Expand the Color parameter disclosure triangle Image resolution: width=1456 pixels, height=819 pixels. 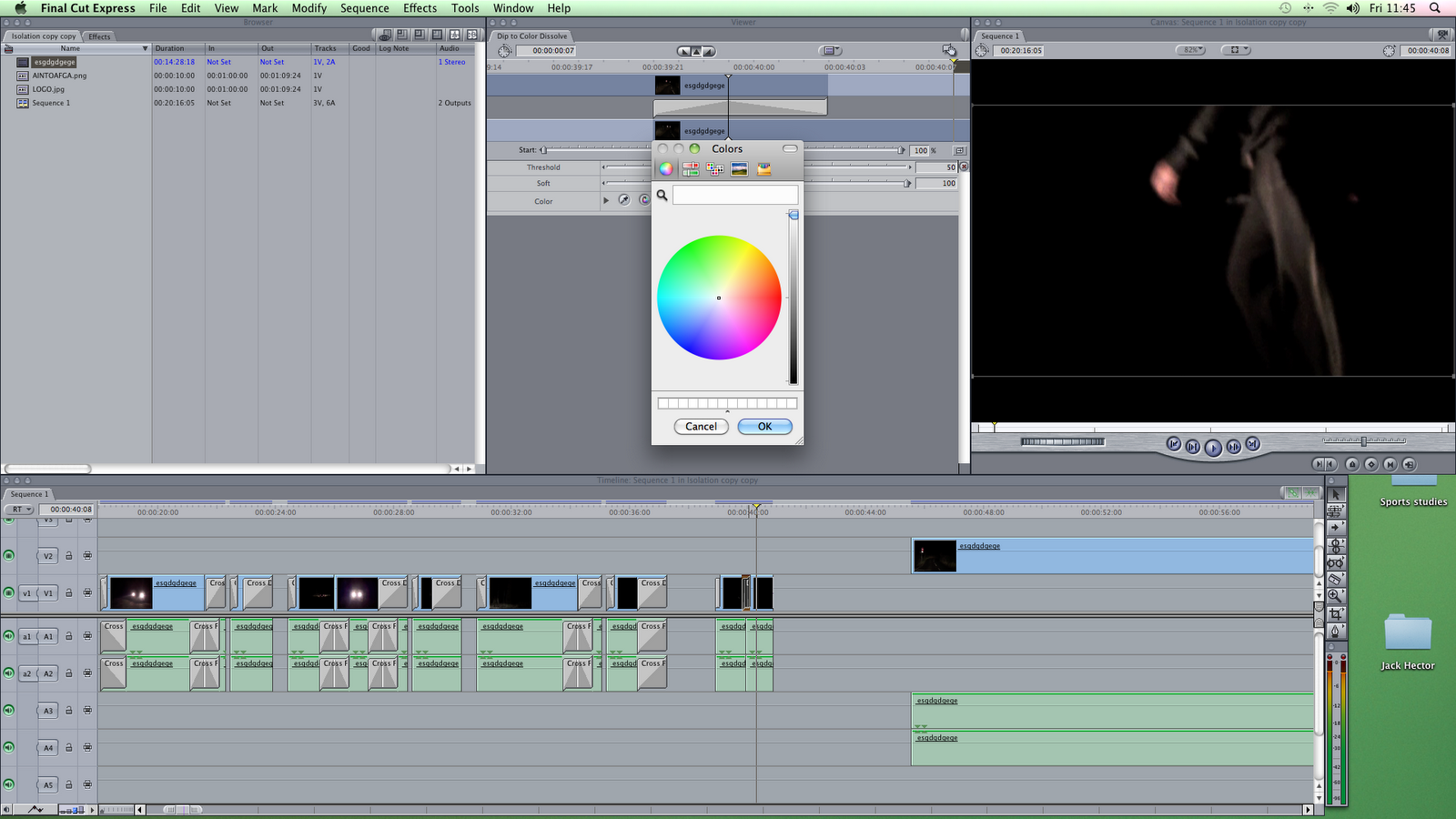tap(606, 200)
